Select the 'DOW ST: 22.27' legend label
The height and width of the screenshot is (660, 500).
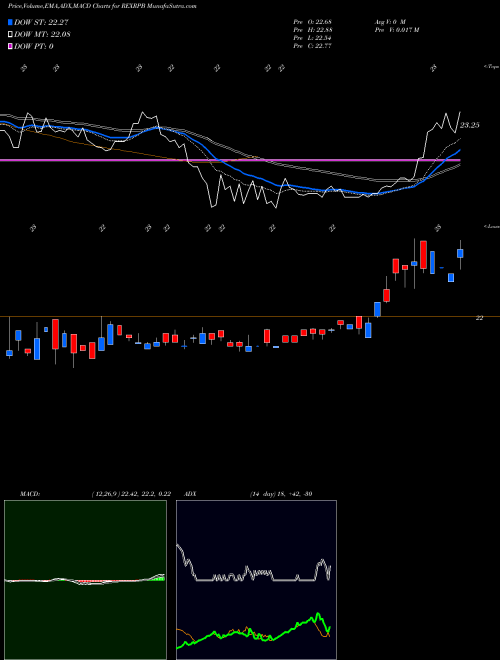coord(41,22)
